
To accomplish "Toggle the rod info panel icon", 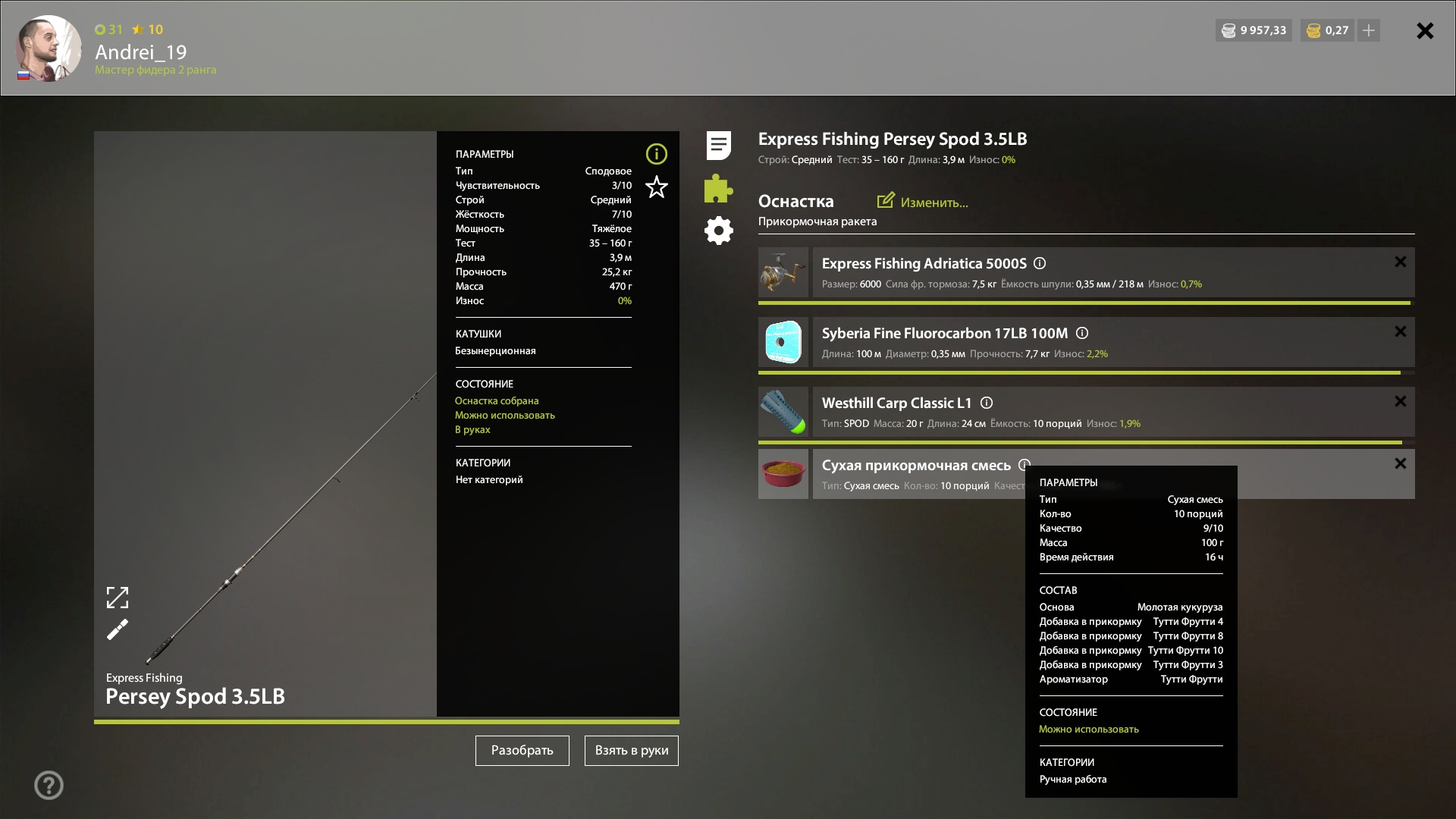I will pyautogui.click(x=656, y=154).
